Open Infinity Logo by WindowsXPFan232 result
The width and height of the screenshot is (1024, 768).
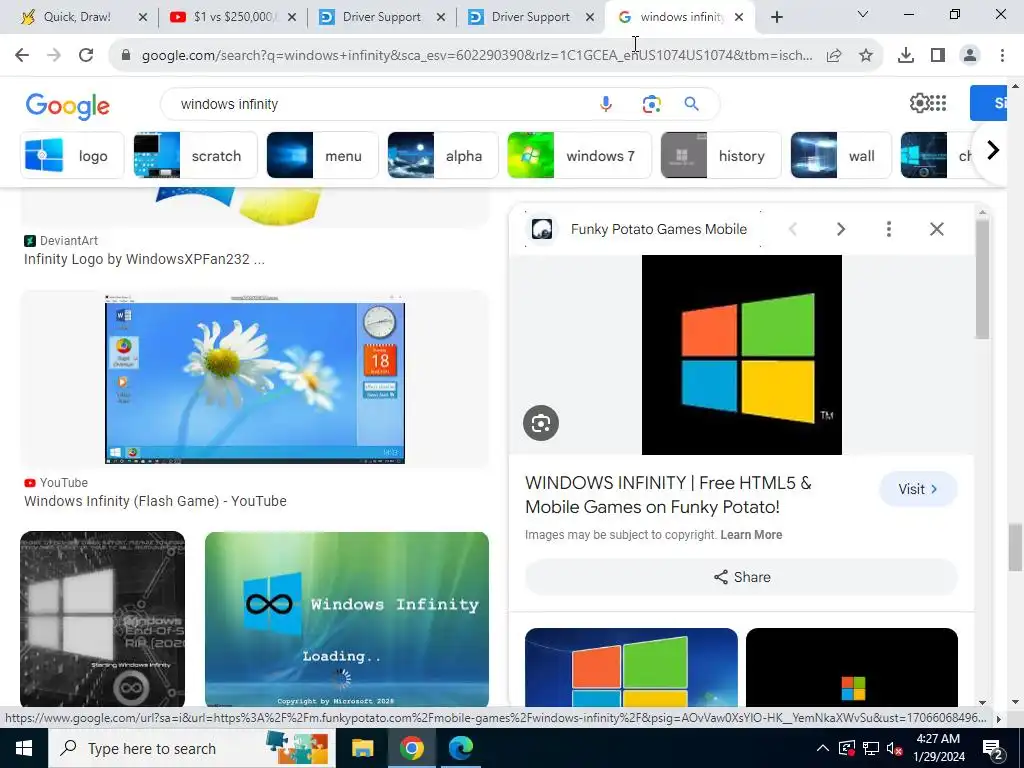[x=144, y=259]
